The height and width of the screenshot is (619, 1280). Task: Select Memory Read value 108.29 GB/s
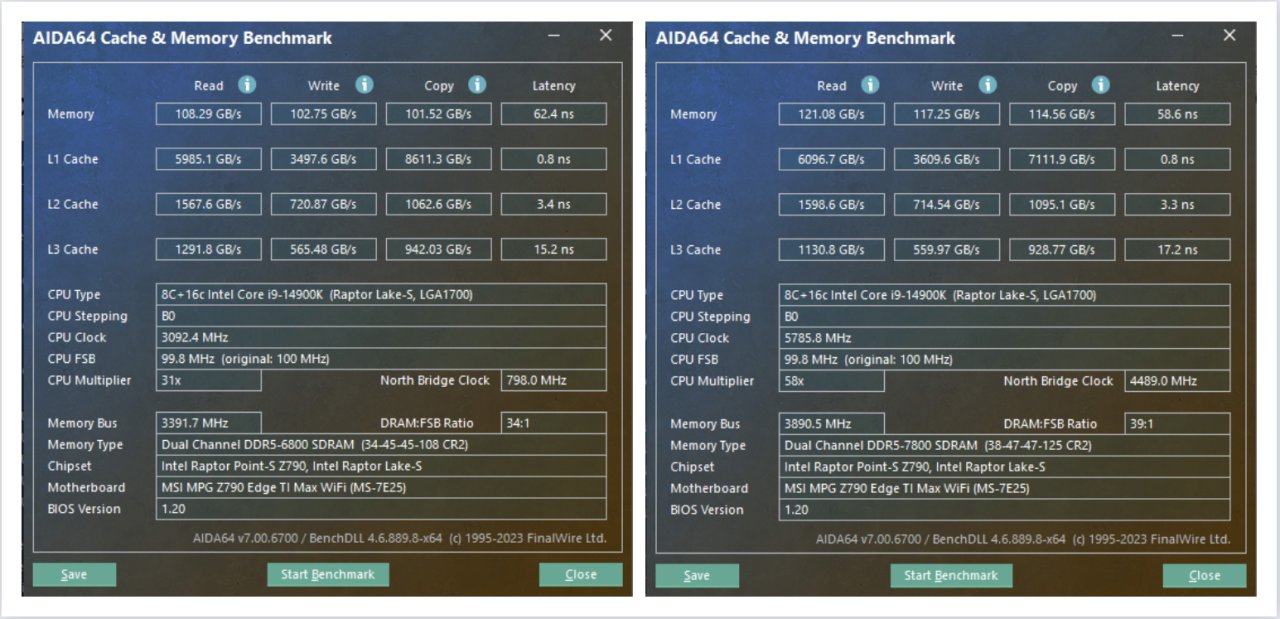(x=208, y=114)
